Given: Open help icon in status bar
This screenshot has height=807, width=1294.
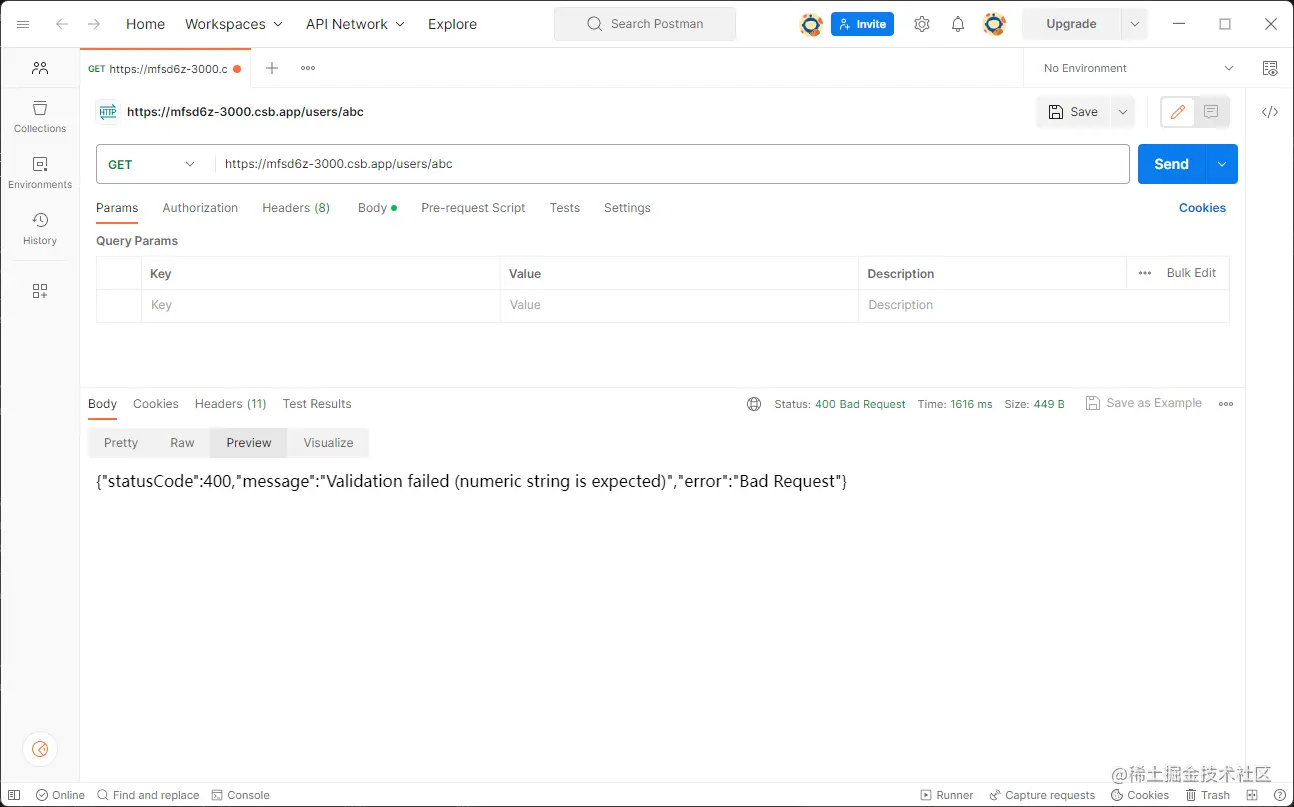Looking at the screenshot, I should (x=1280, y=795).
